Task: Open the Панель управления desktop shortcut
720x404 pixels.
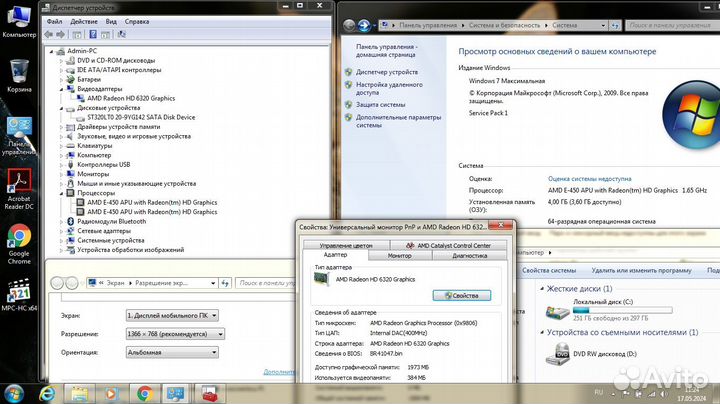Action: point(19,136)
